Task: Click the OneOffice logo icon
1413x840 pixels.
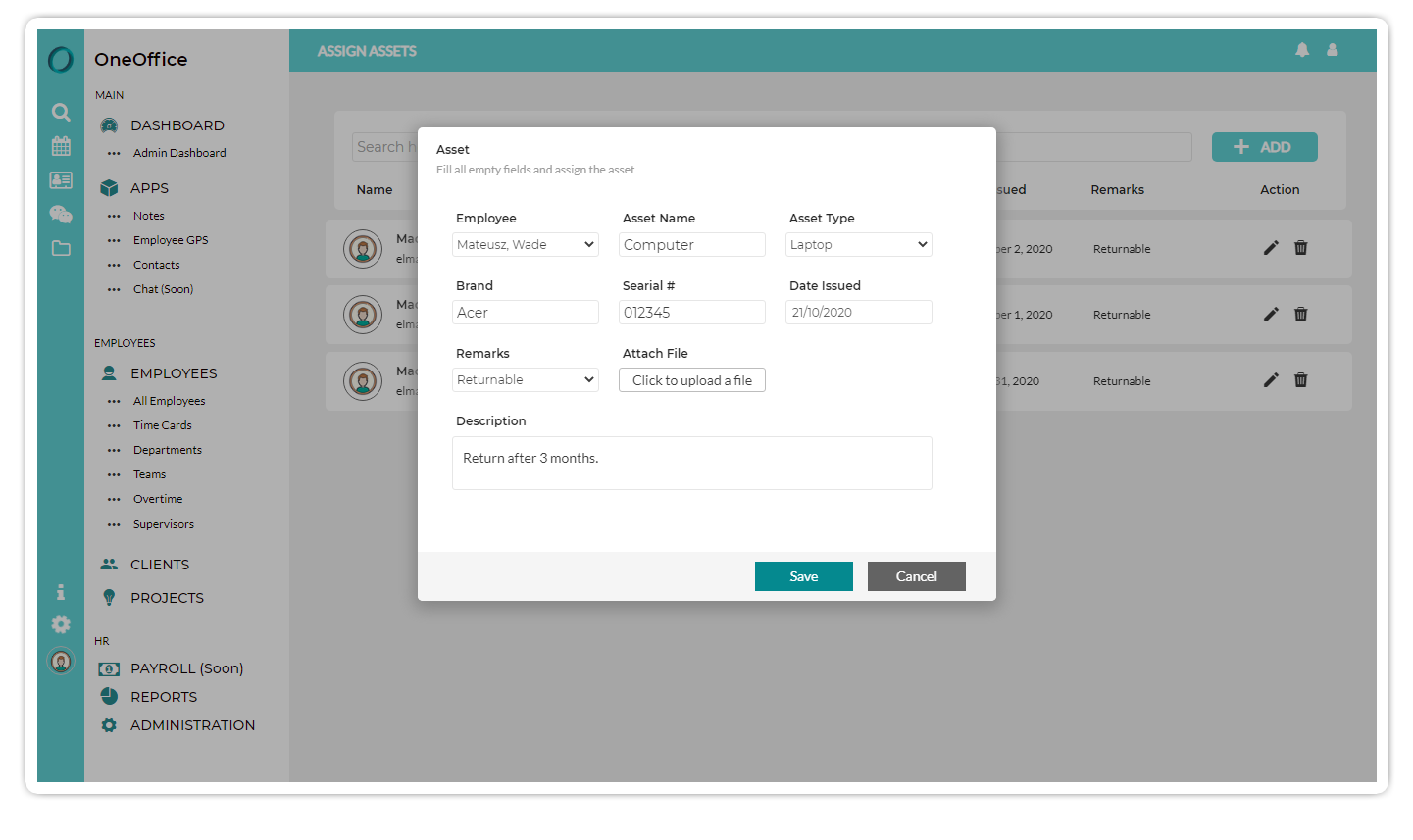Action: coord(61,60)
